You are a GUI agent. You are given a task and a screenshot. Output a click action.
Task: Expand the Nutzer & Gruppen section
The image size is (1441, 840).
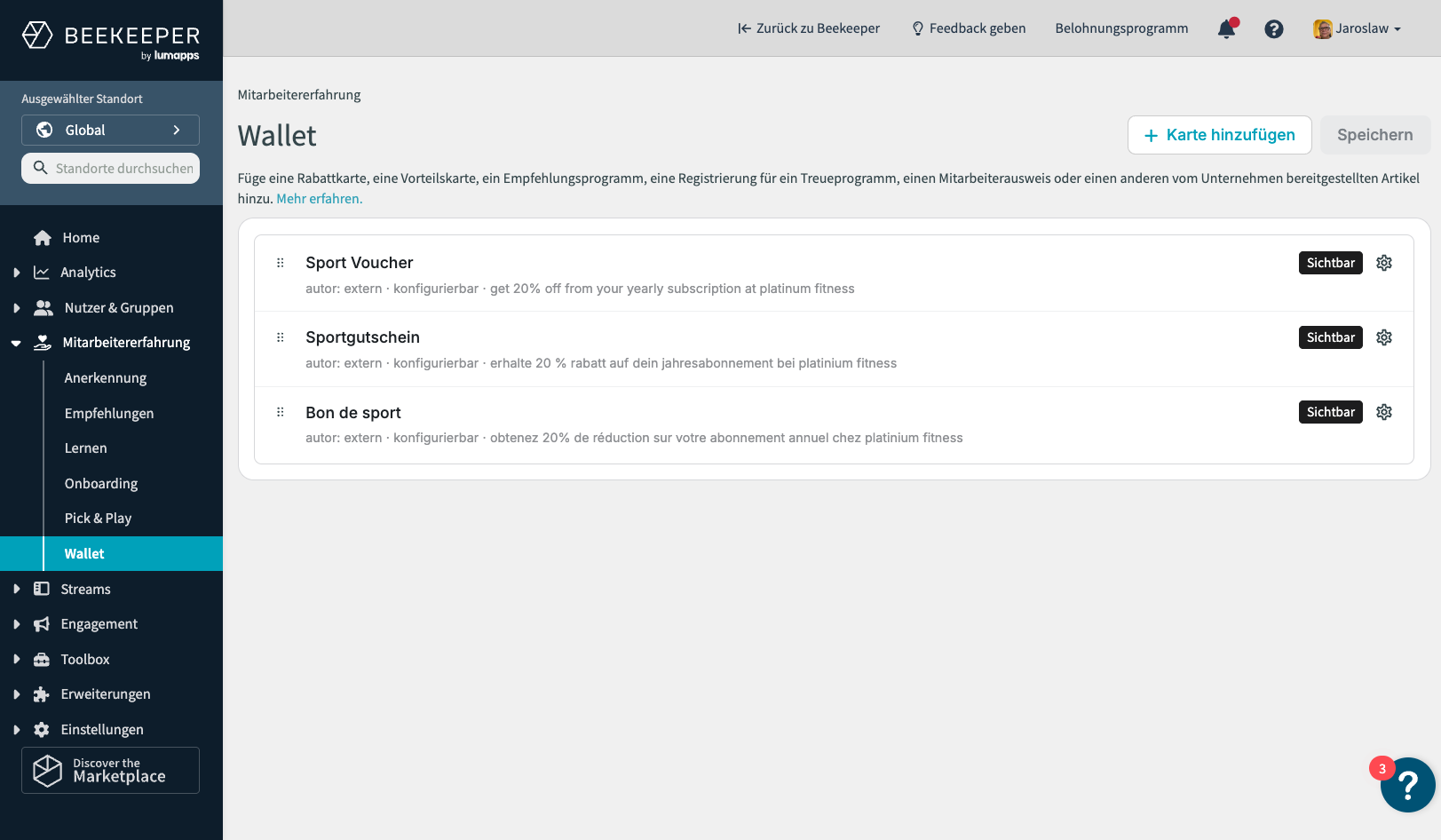click(x=16, y=308)
